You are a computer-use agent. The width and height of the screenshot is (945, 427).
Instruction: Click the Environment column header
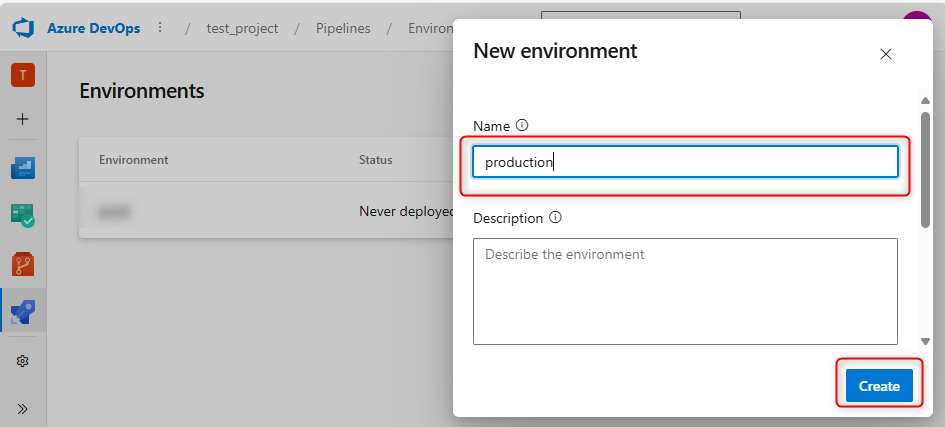pyautogui.click(x=134, y=160)
